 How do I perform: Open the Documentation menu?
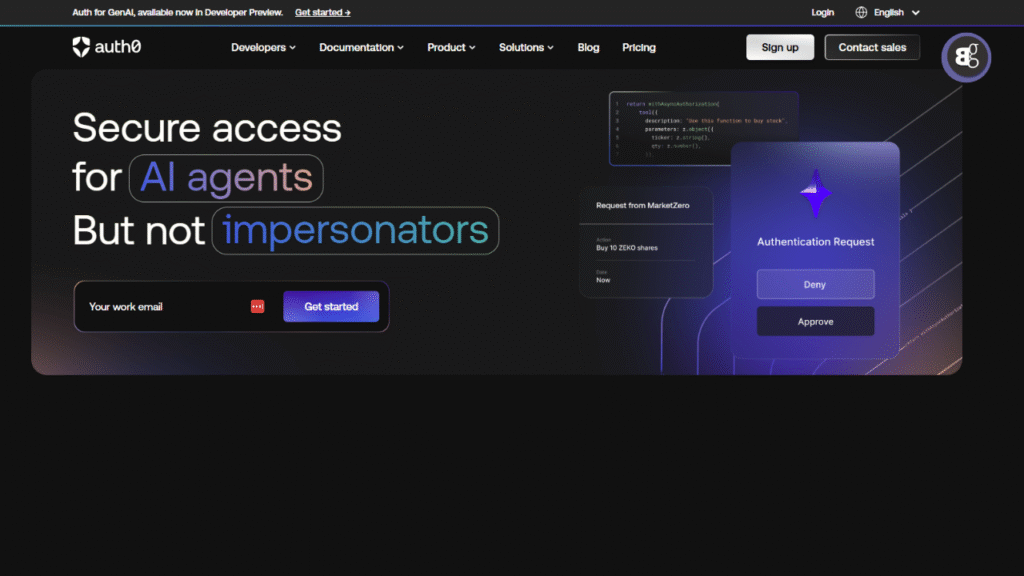(x=360, y=47)
